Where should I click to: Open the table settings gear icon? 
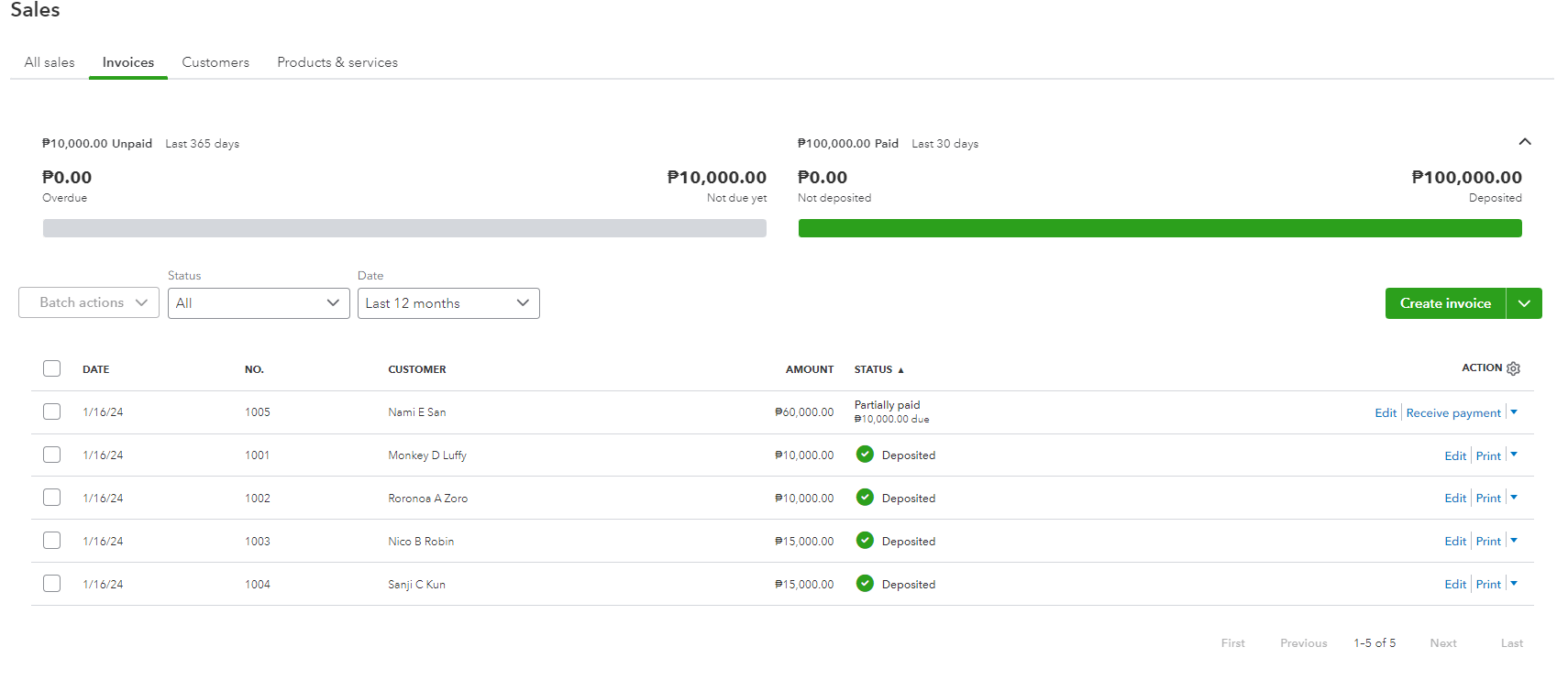click(1513, 368)
